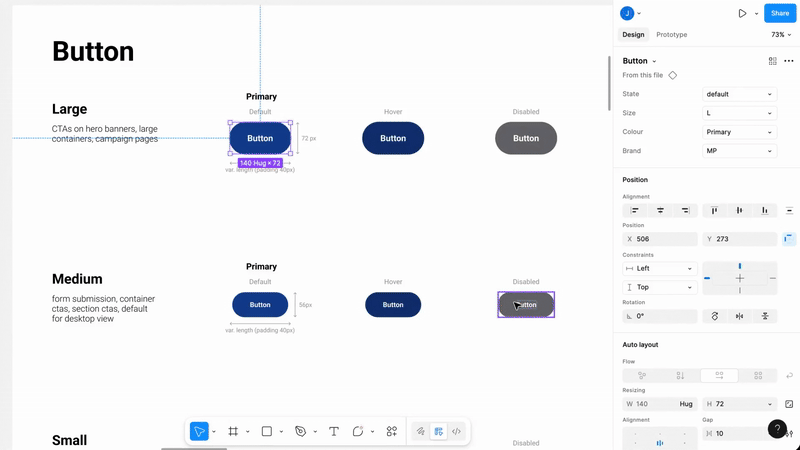Flip the selection horizontally
800x450 pixels.
[x=740, y=316]
